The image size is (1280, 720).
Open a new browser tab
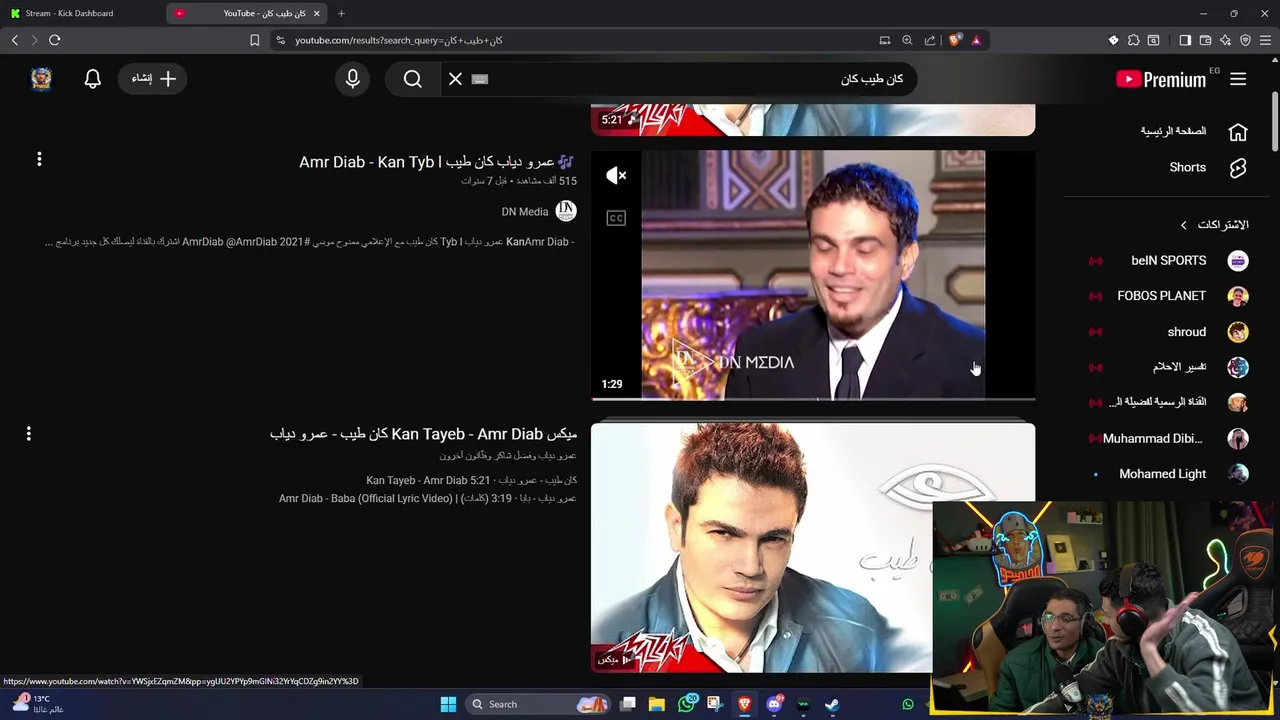(341, 13)
